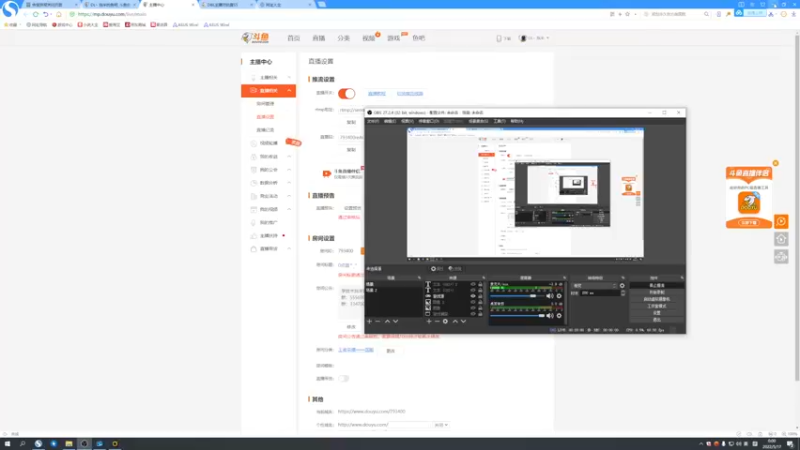The width and height of the screenshot is (800, 450).
Task: Adjust desktop audio volume slider in OBS mixer
Action: [x=517, y=316]
